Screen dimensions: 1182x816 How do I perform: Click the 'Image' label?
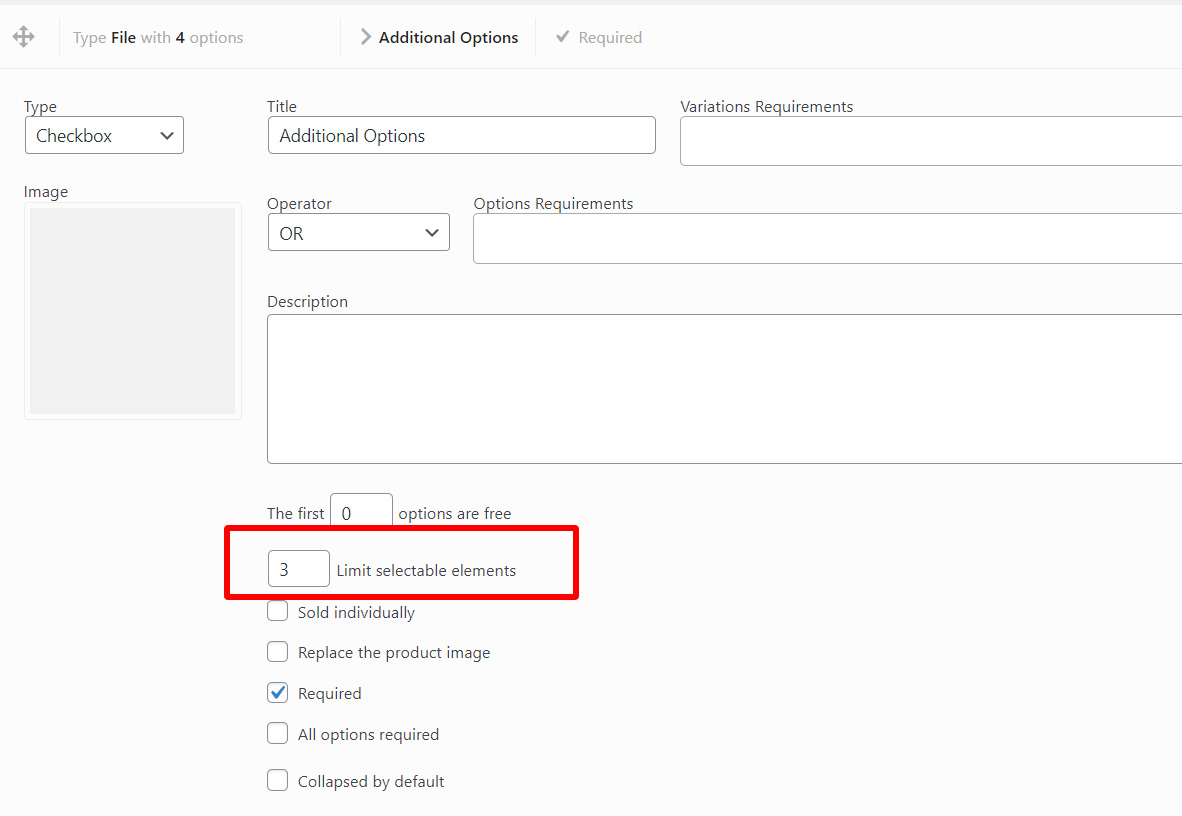pyautogui.click(x=46, y=192)
